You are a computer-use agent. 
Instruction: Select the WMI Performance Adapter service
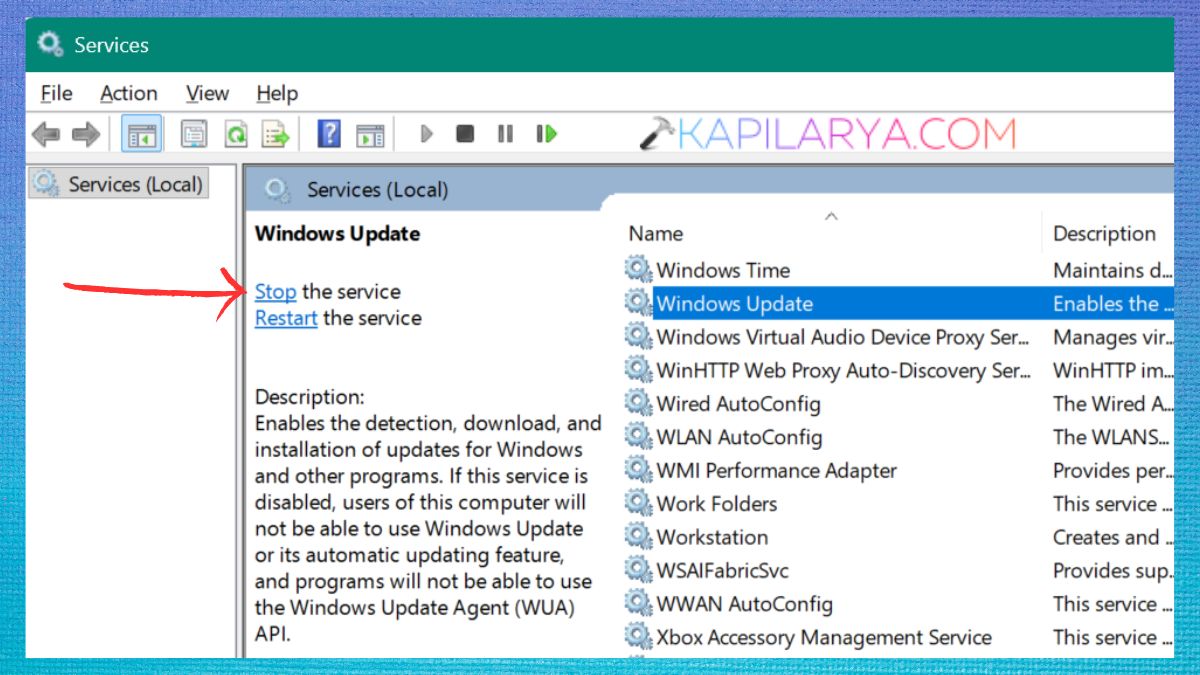pos(776,470)
